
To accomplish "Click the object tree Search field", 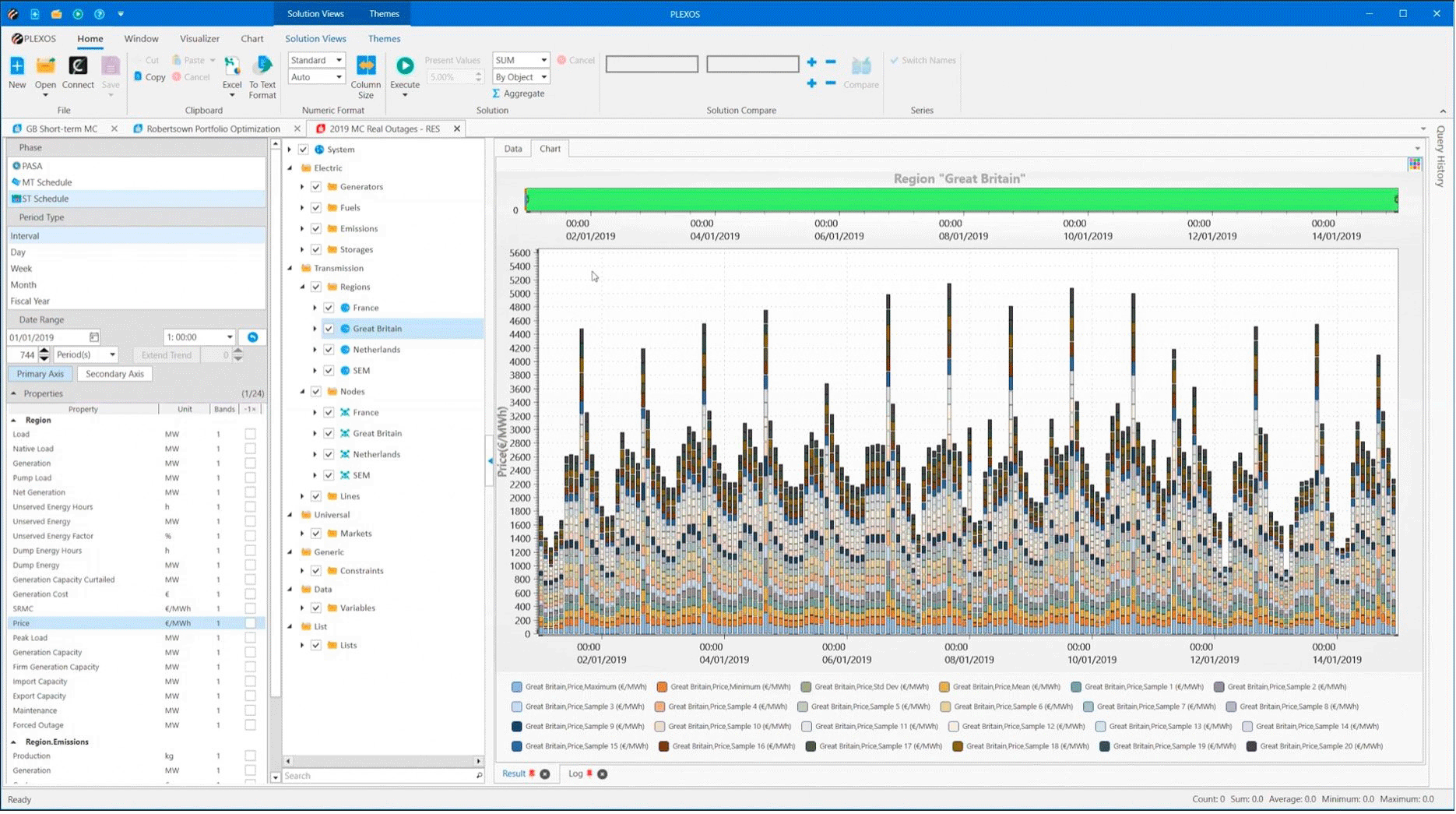I will (378, 776).
